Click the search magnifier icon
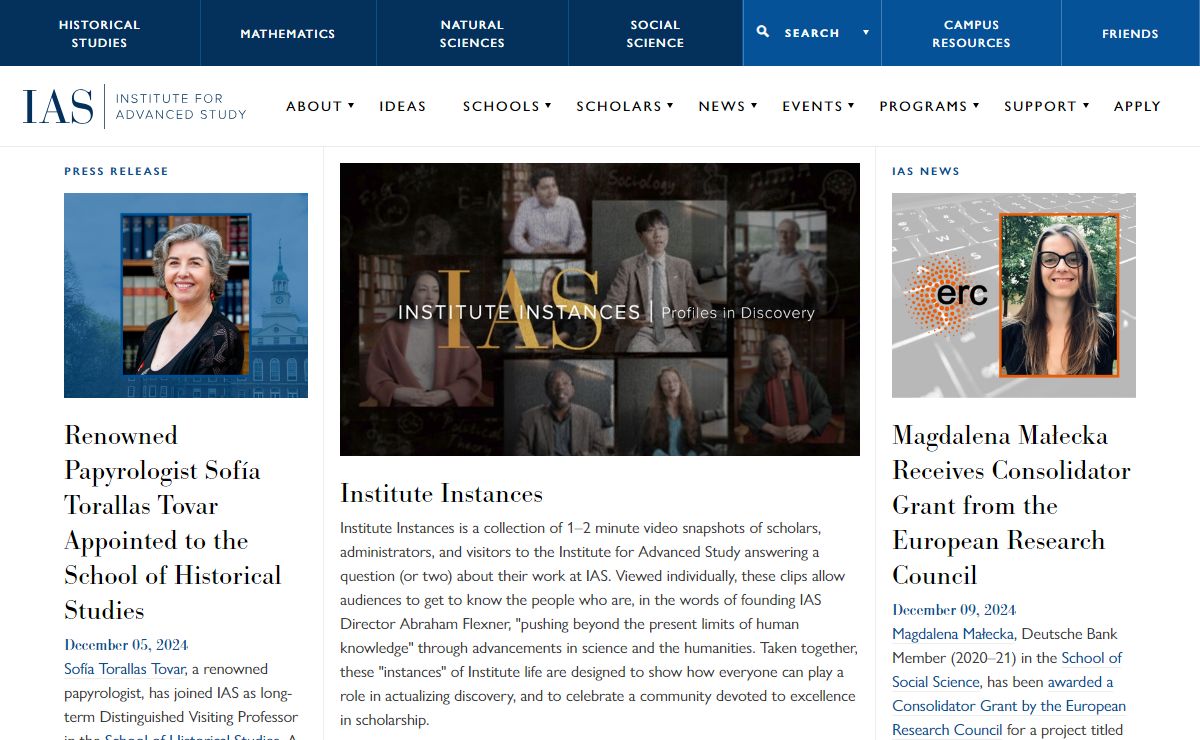 (x=763, y=32)
